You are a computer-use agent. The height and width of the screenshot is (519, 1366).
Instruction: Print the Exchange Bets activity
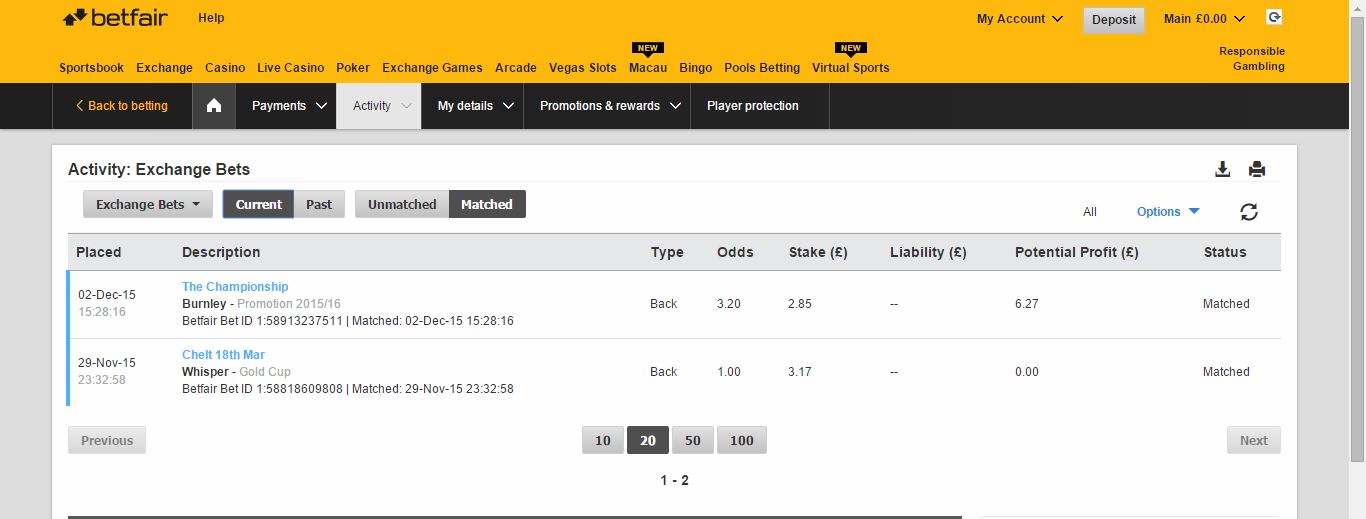click(x=1257, y=169)
